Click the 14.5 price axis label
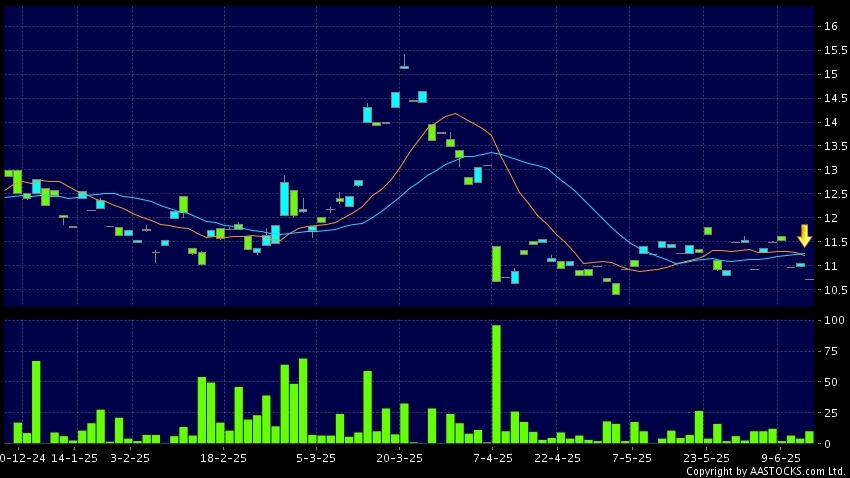 (x=835, y=98)
